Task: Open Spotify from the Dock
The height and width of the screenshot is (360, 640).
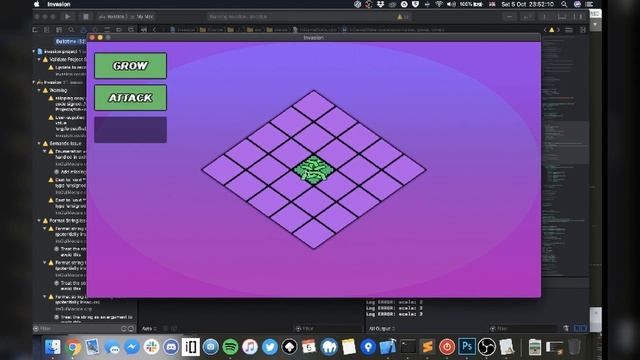Action: pos(230,347)
